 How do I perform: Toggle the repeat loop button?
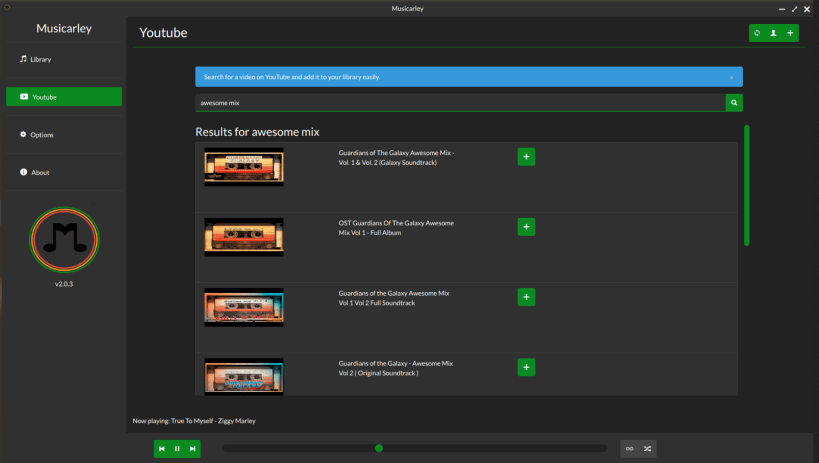coord(629,448)
